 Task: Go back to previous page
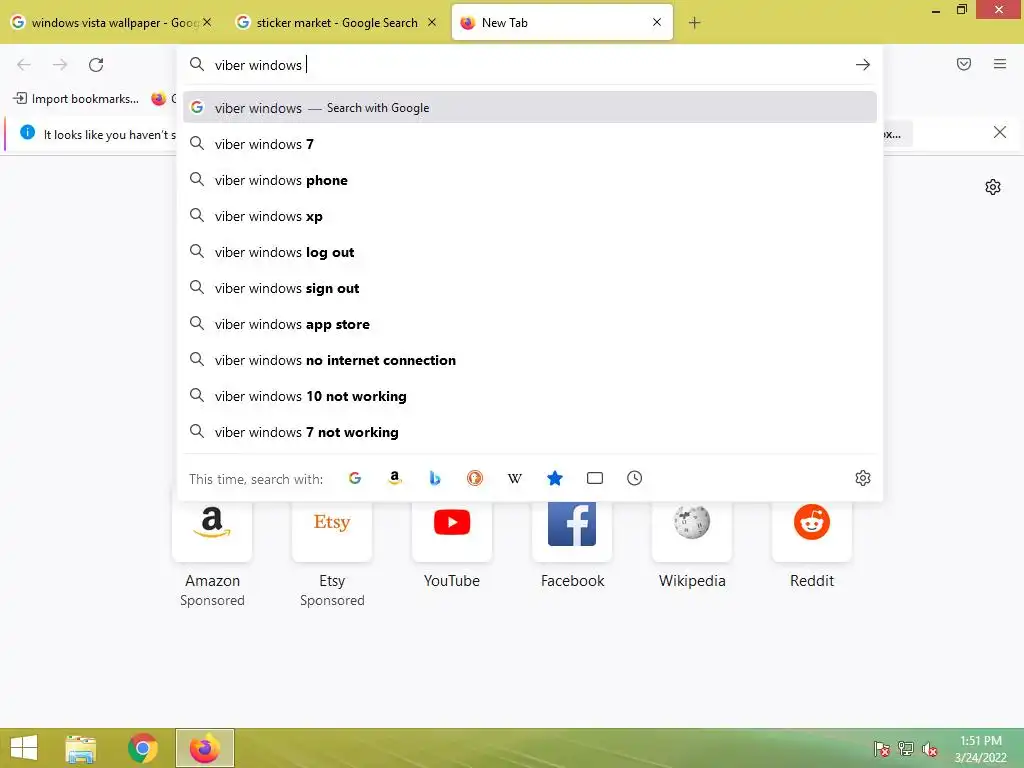(24, 65)
